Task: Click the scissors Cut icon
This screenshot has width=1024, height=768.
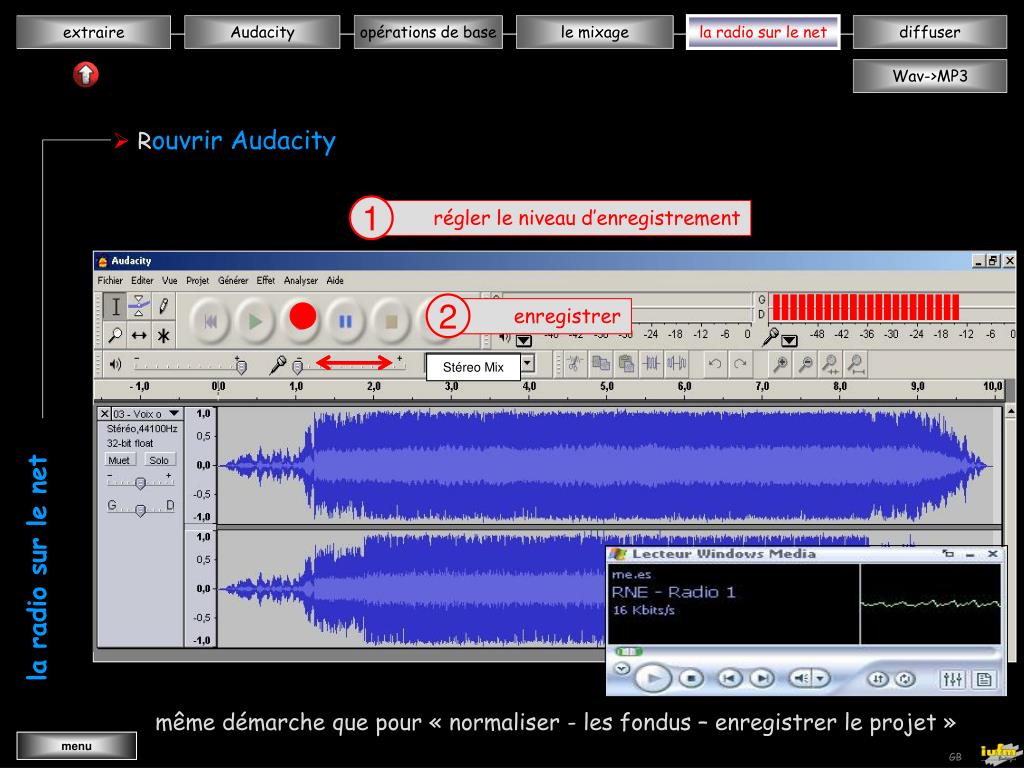Action: tap(574, 363)
